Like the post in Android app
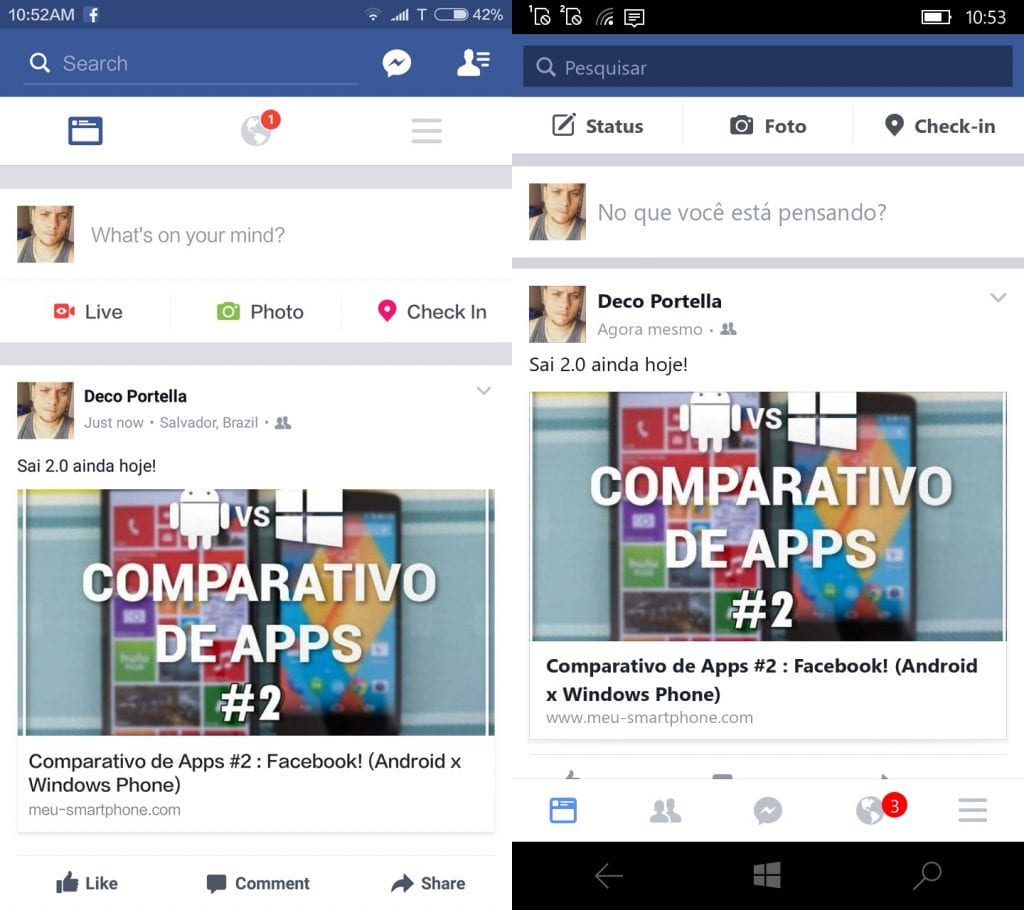This screenshot has height=910, width=1024. [x=87, y=883]
